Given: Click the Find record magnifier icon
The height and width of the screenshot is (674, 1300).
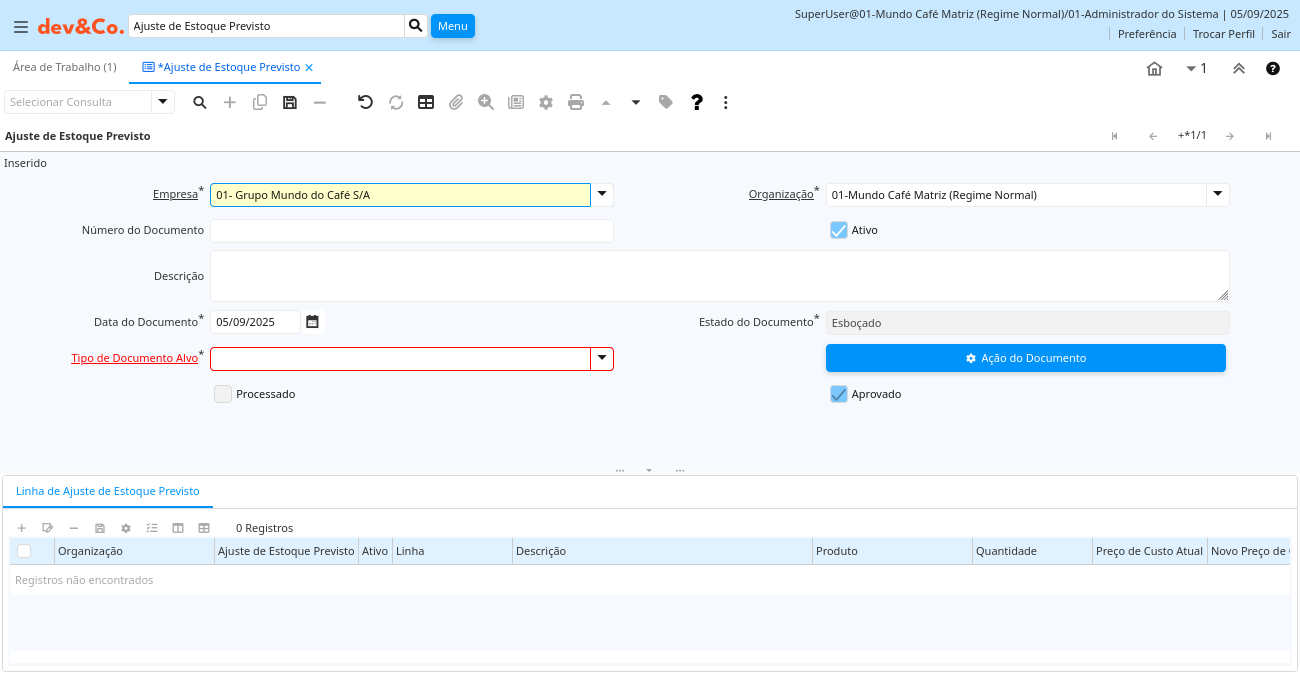Looking at the screenshot, I should 200,102.
